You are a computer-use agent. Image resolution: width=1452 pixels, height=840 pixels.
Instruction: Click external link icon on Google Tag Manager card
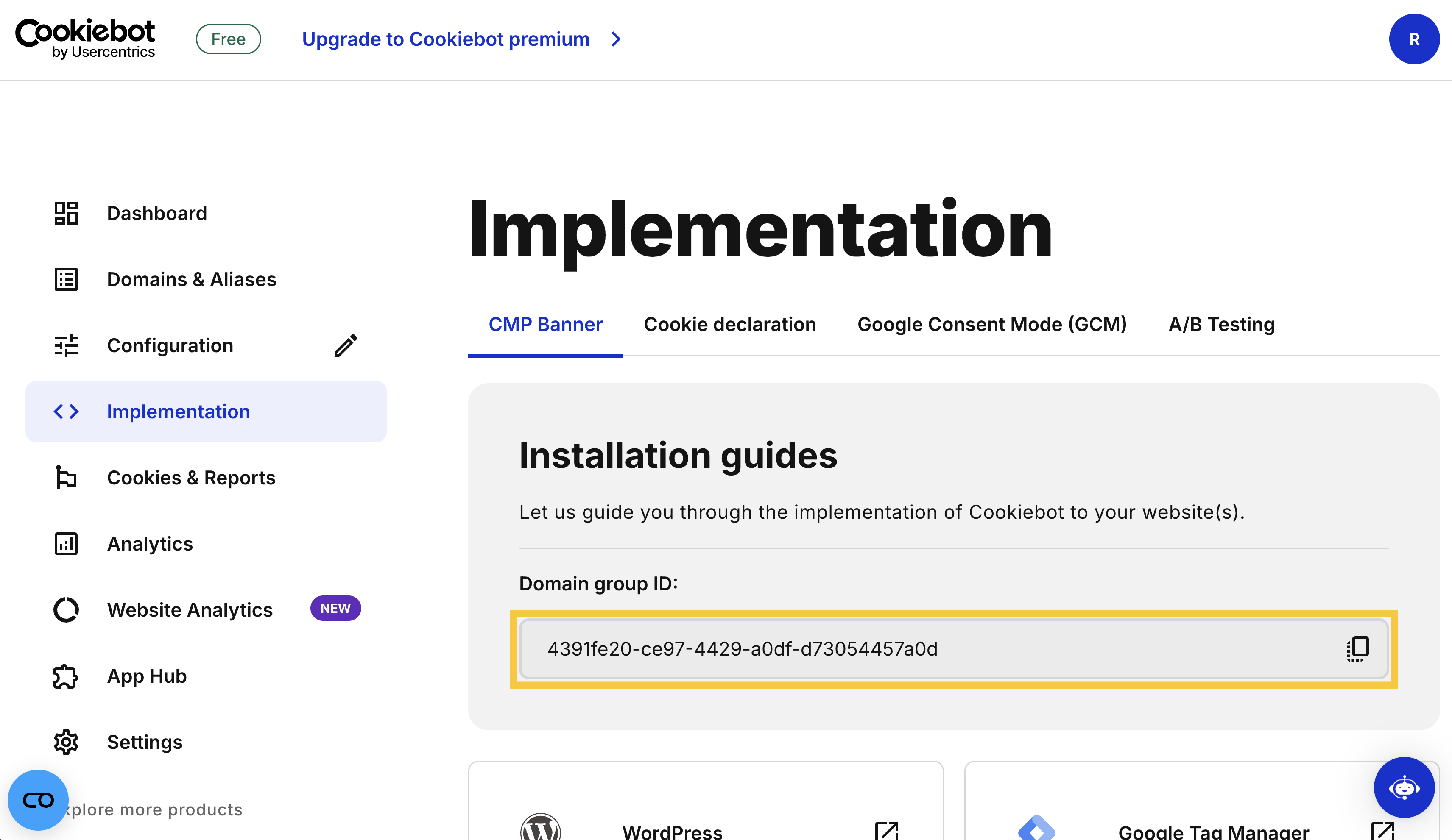(x=1383, y=831)
